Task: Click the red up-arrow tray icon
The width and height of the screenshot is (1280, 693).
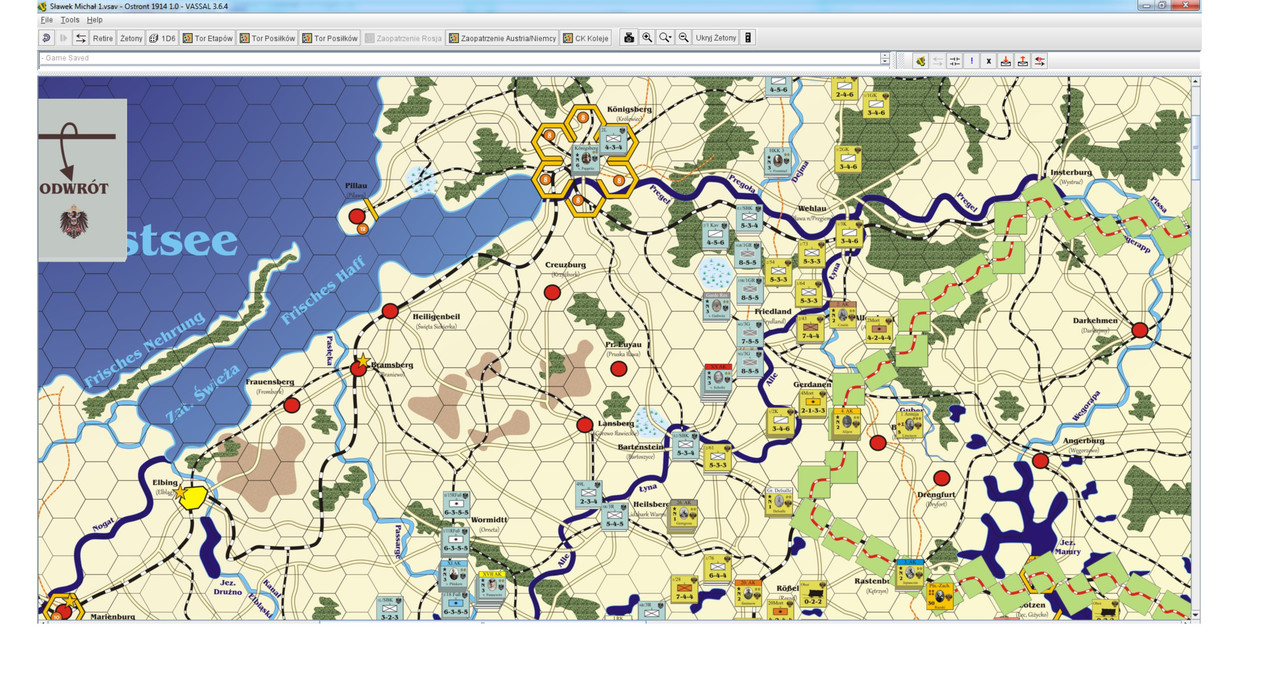Action: coord(1023,61)
